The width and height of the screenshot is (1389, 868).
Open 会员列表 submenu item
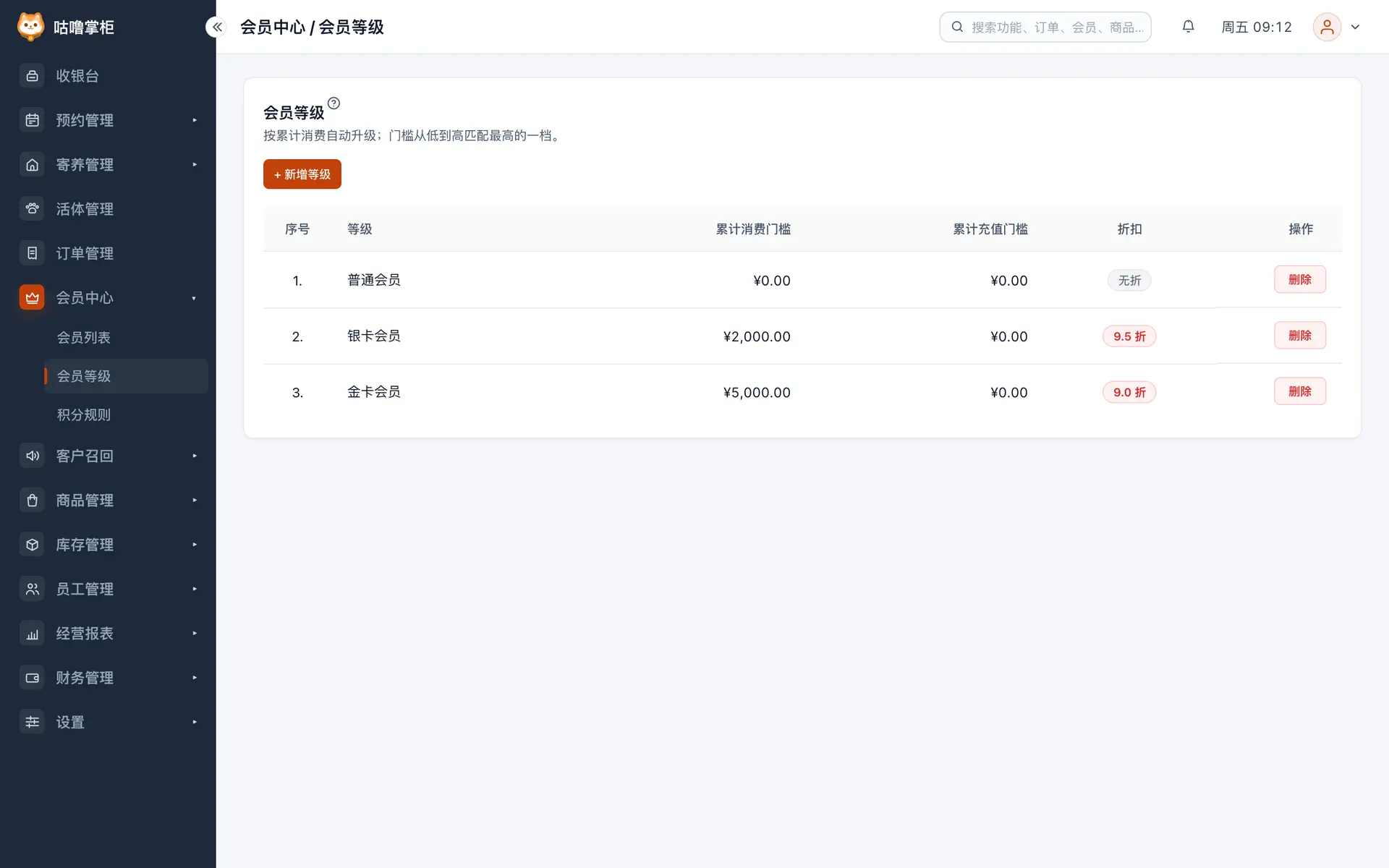126,338
